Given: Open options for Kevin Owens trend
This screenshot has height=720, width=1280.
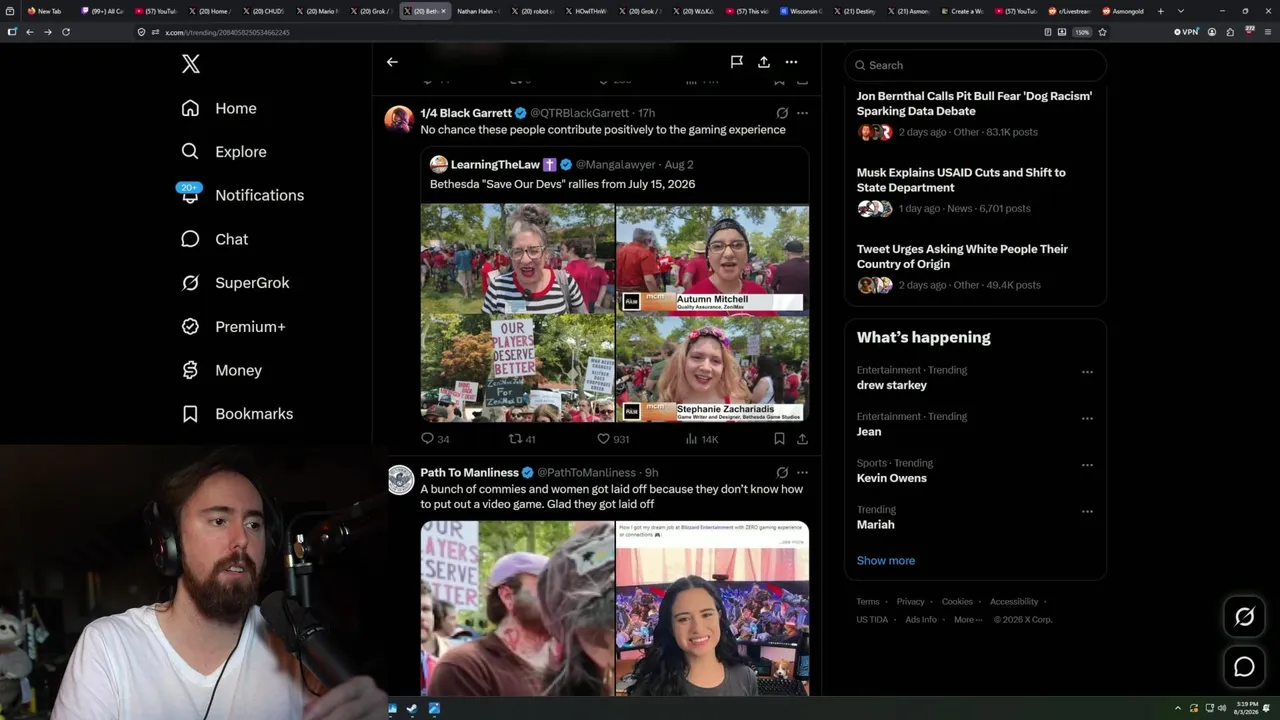Looking at the screenshot, I should click(1087, 465).
